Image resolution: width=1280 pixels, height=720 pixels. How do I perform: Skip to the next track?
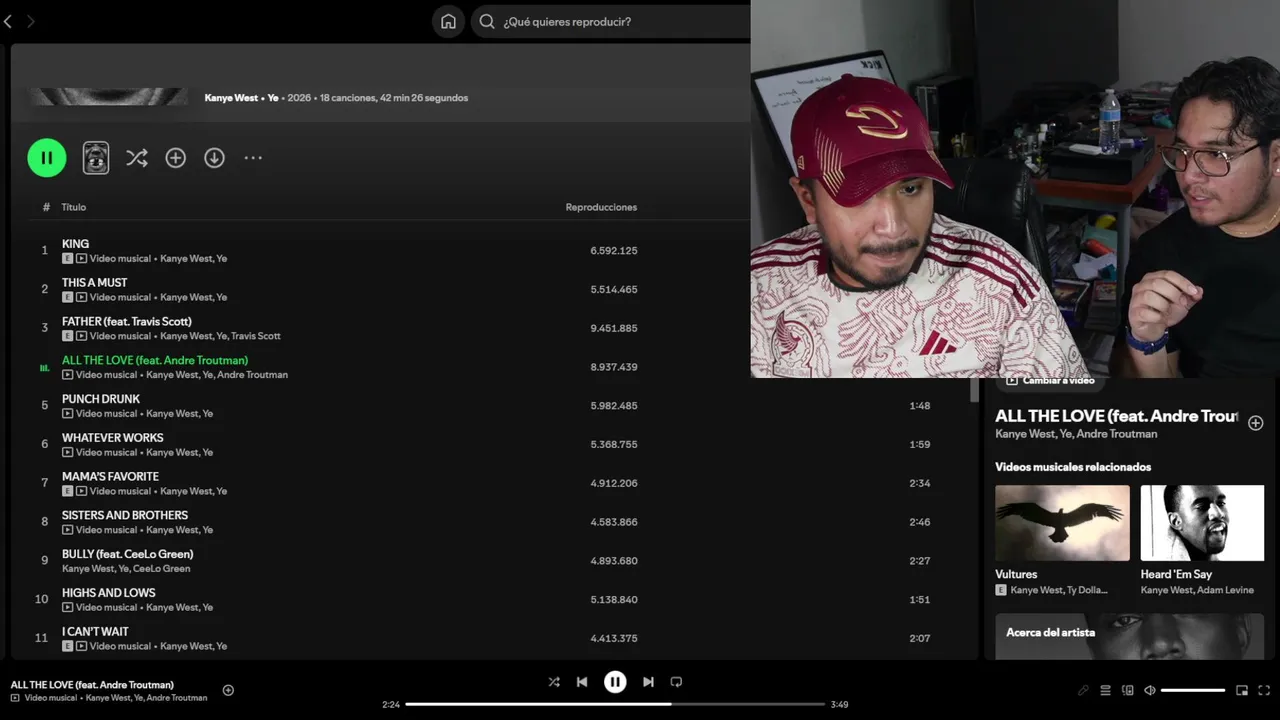click(648, 682)
